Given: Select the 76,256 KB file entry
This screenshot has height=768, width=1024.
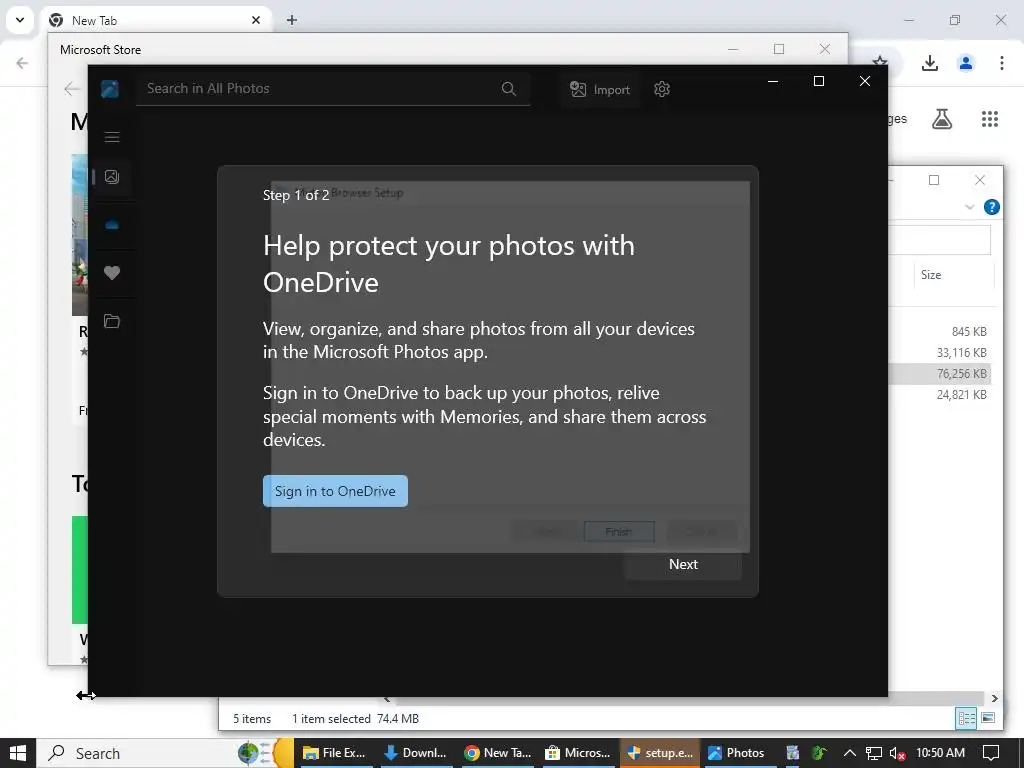Looking at the screenshot, I should tap(961, 374).
